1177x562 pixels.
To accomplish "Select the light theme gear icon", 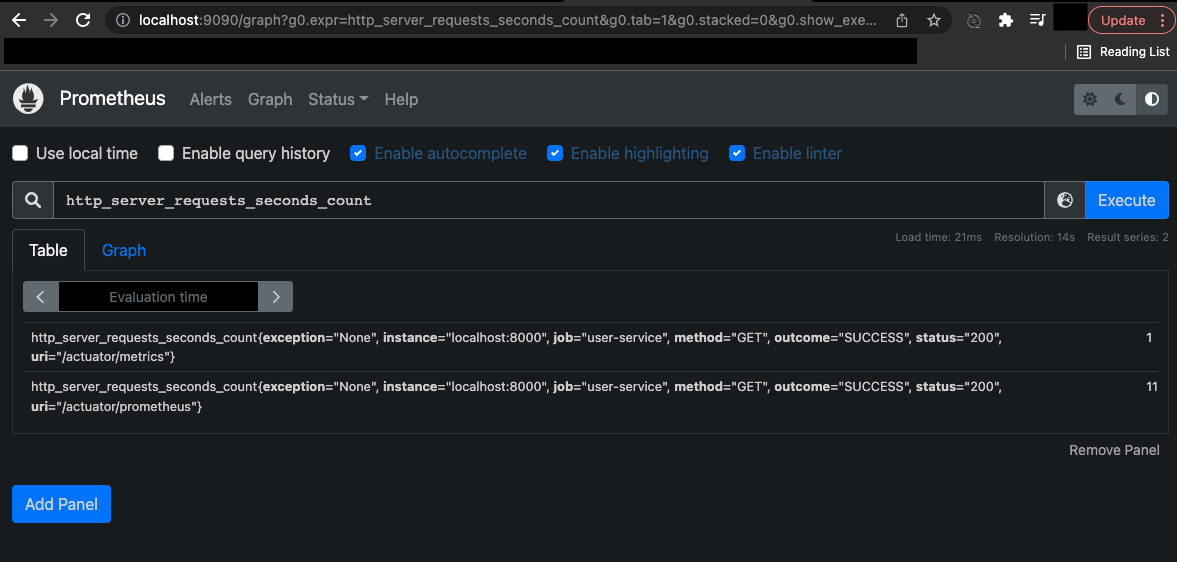I will 1090,99.
